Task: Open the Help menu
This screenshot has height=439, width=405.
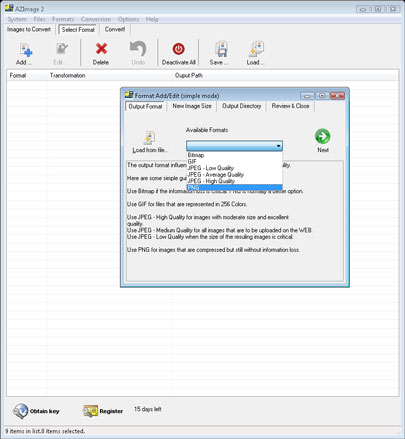Action: coord(152,19)
